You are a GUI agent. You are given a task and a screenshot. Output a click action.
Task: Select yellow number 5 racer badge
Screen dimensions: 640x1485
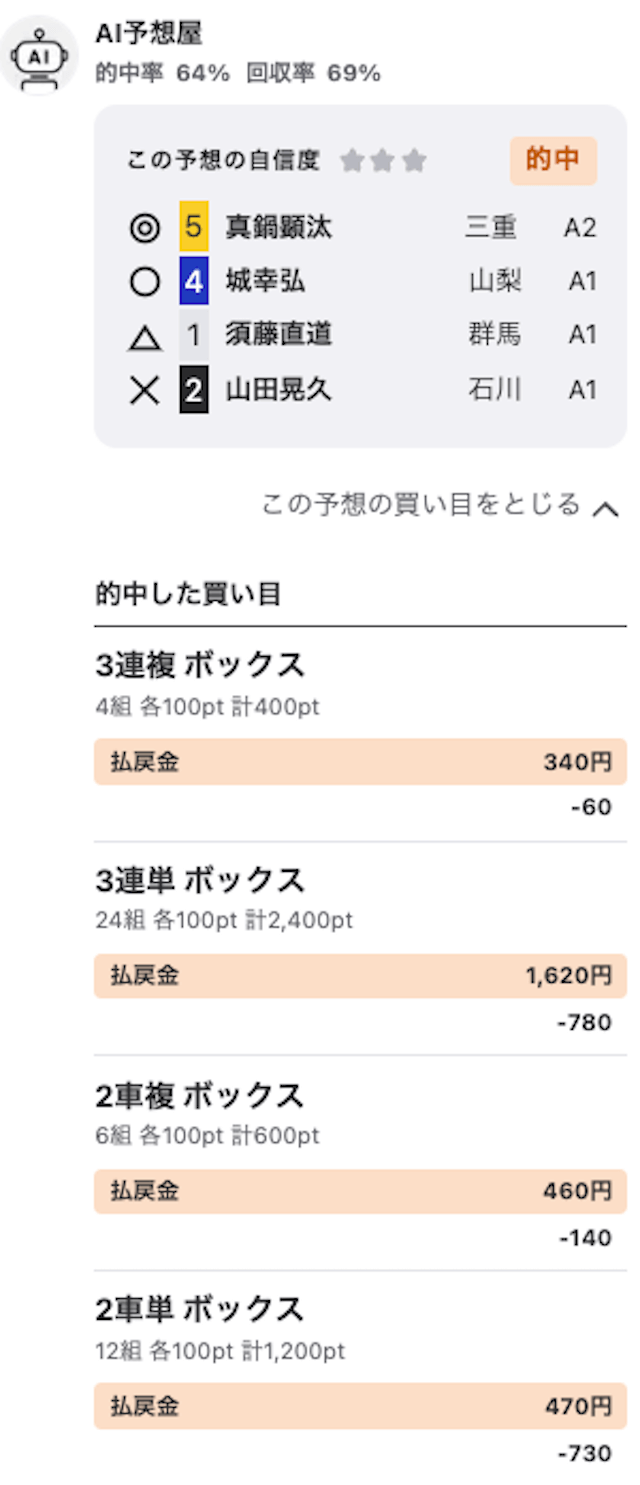(194, 227)
